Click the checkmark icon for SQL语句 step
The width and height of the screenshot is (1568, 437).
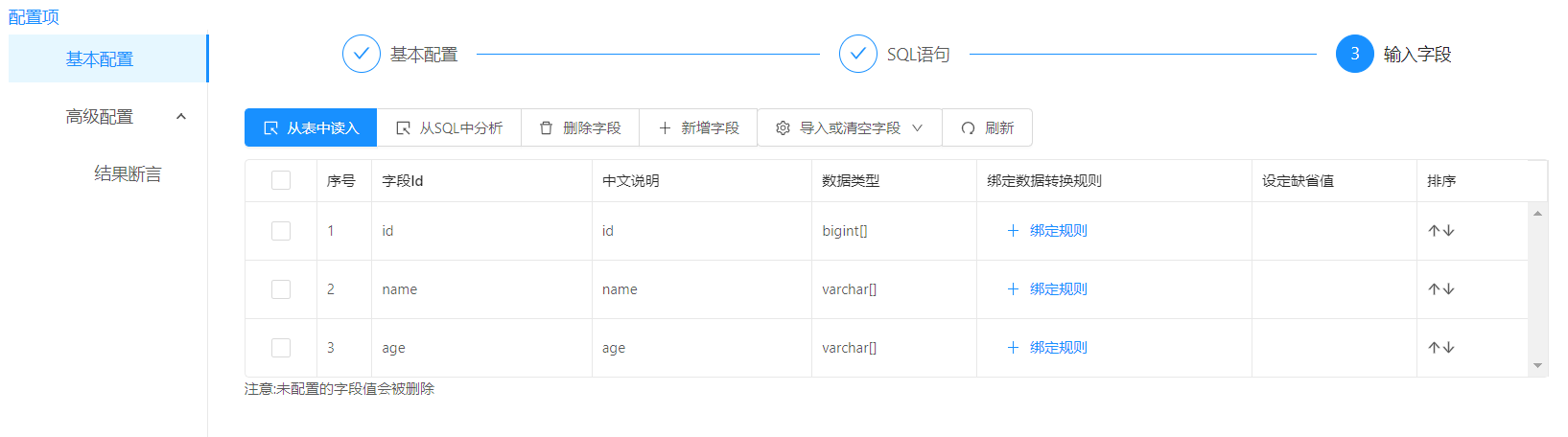point(857,54)
